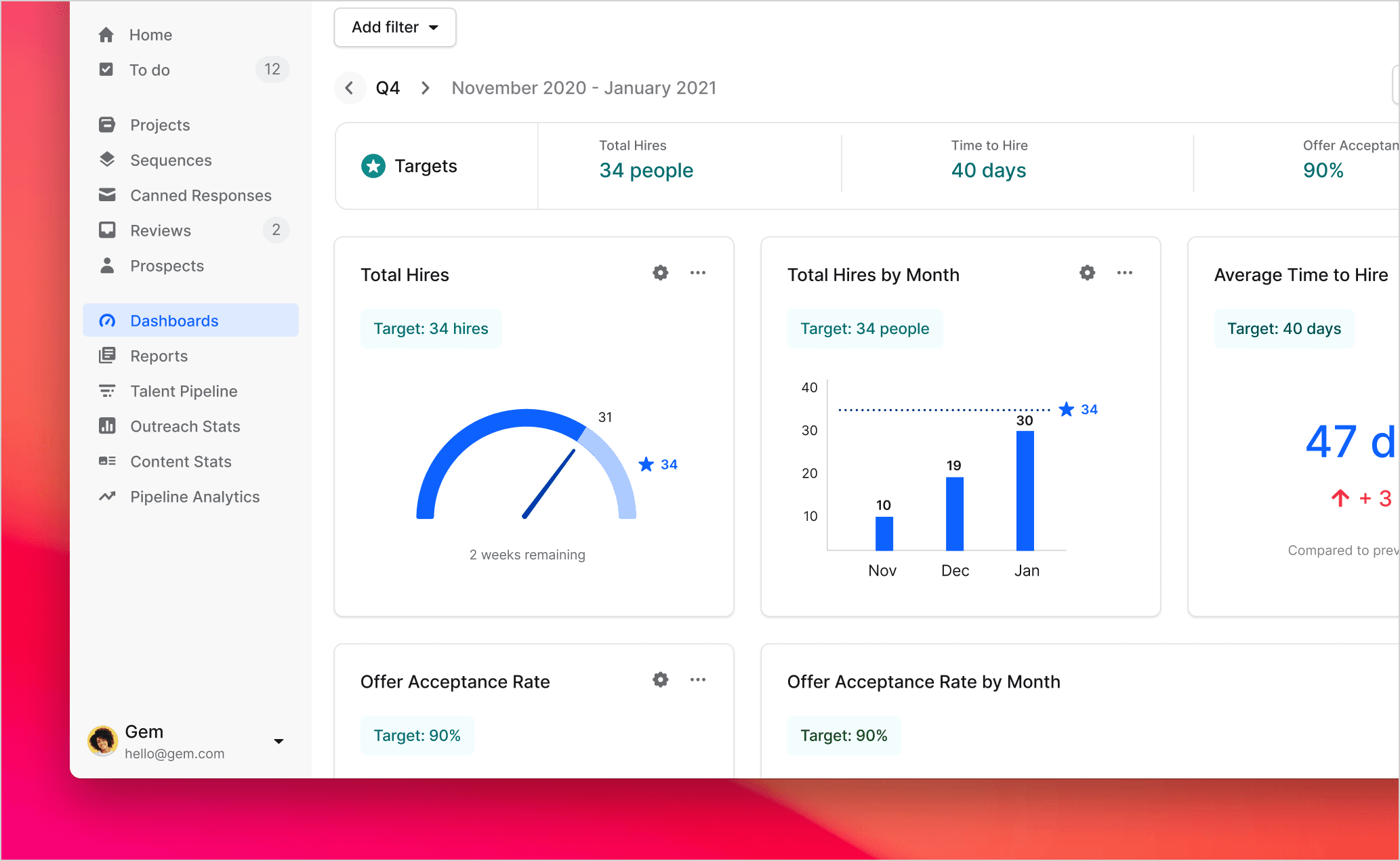This screenshot has width=1400, height=861.
Task: Open Total Hires gear settings
Action: point(661,273)
